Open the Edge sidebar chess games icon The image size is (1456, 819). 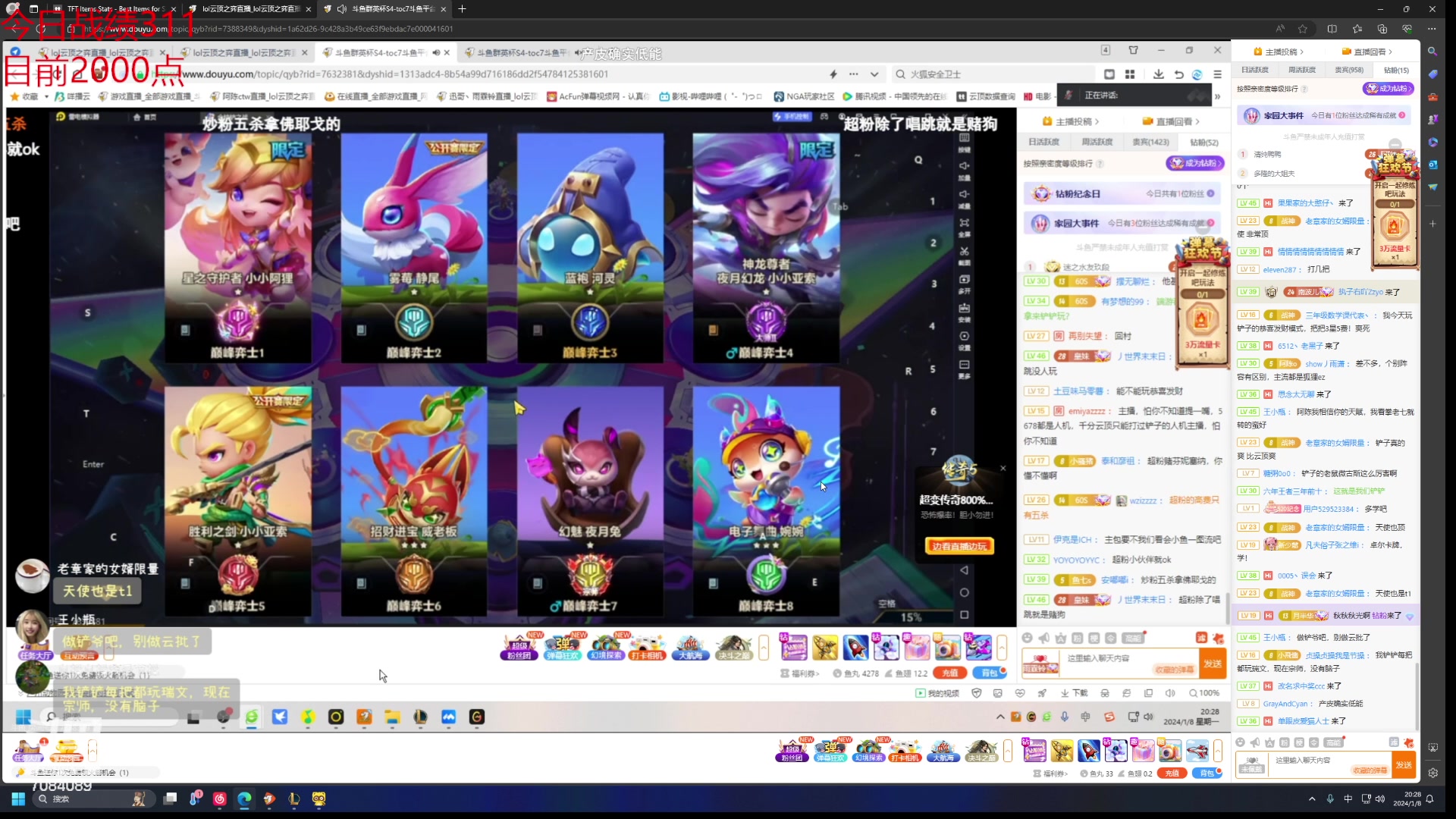point(1432,119)
